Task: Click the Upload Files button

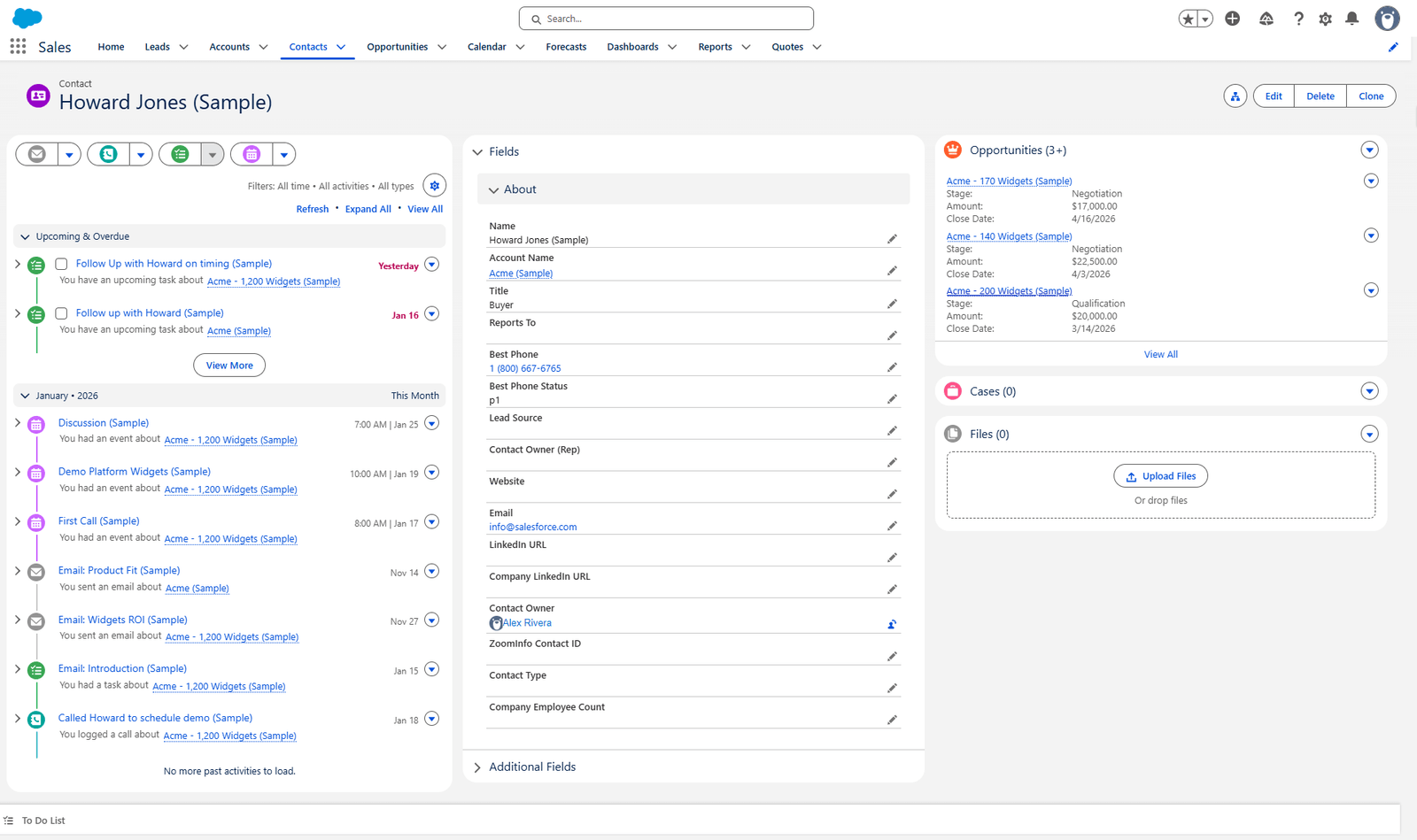Action: 1160,476
